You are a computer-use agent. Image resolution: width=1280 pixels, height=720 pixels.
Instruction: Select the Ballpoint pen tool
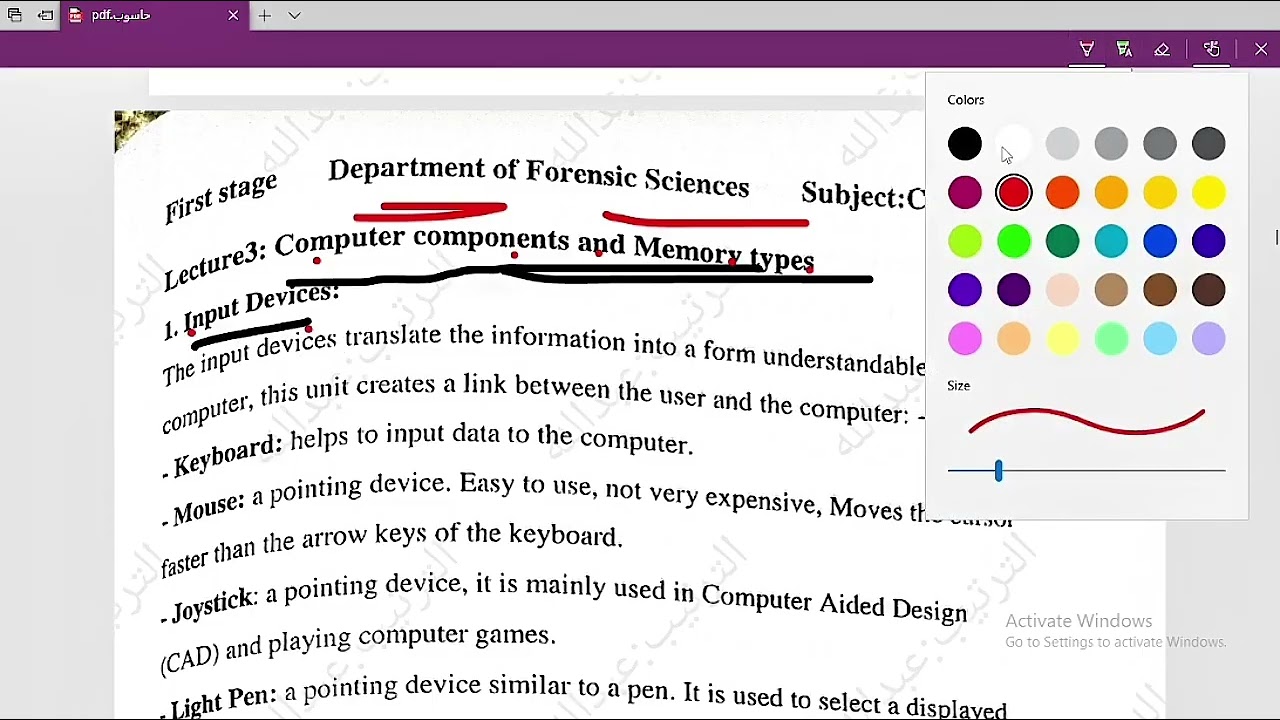[x=1087, y=49]
